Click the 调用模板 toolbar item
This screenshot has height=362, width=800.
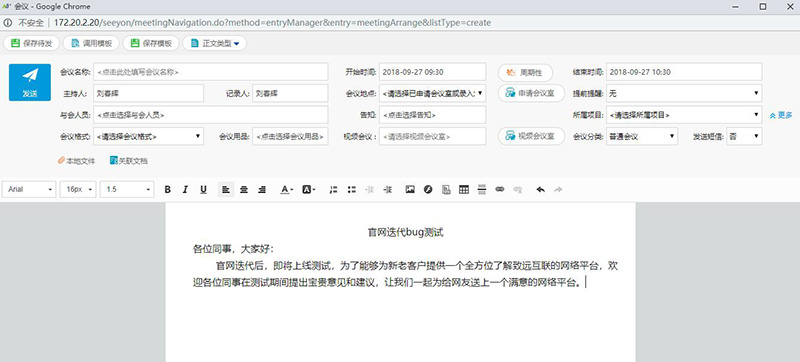91,43
